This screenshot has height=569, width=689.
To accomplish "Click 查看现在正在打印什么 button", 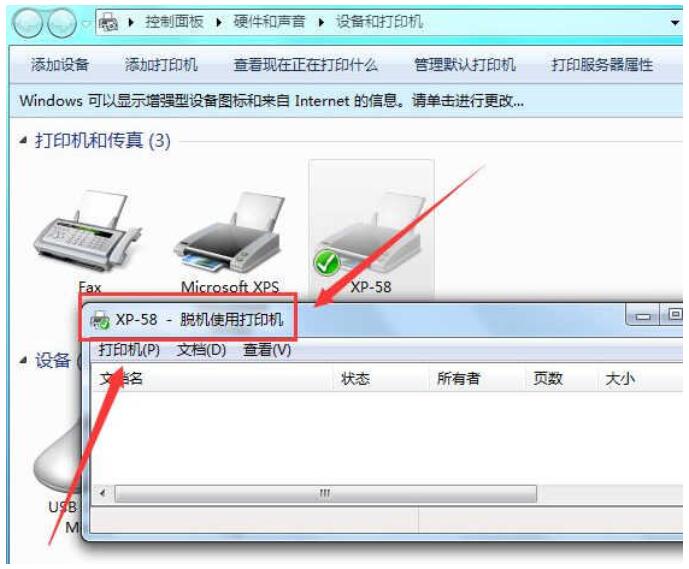I will tap(305, 65).
